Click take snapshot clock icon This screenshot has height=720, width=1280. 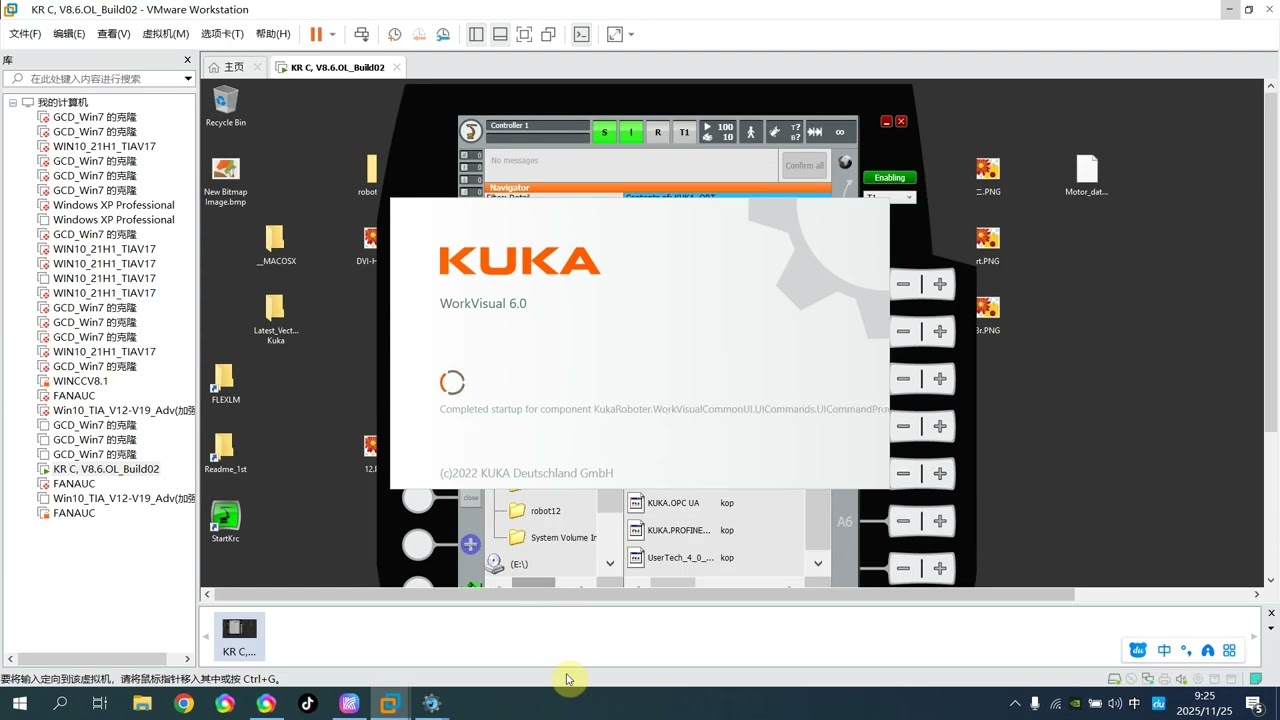(395, 34)
